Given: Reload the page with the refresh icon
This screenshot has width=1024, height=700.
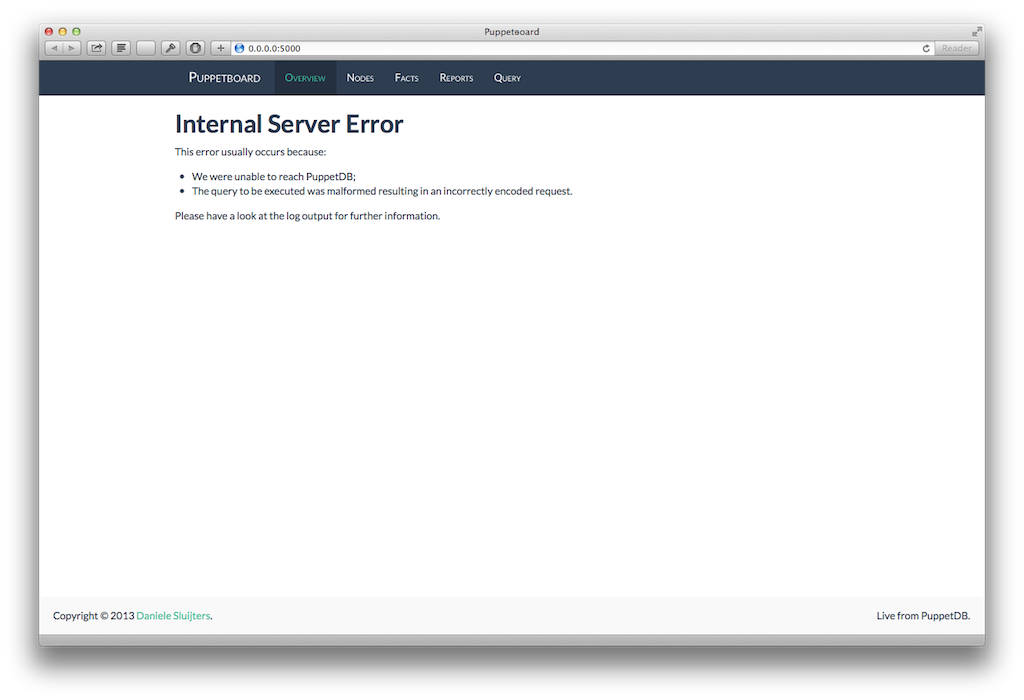Looking at the screenshot, I should [x=926, y=48].
